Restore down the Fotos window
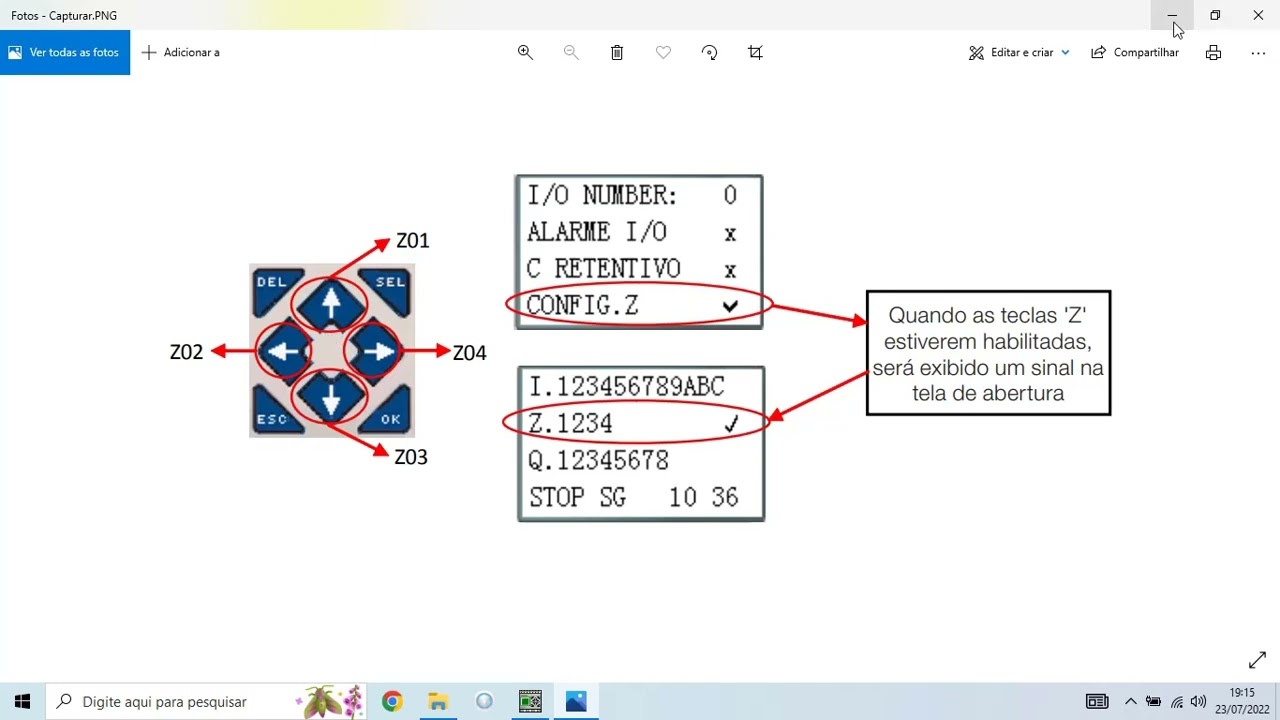This screenshot has height=720, width=1280. click(x=1215, y=15)
